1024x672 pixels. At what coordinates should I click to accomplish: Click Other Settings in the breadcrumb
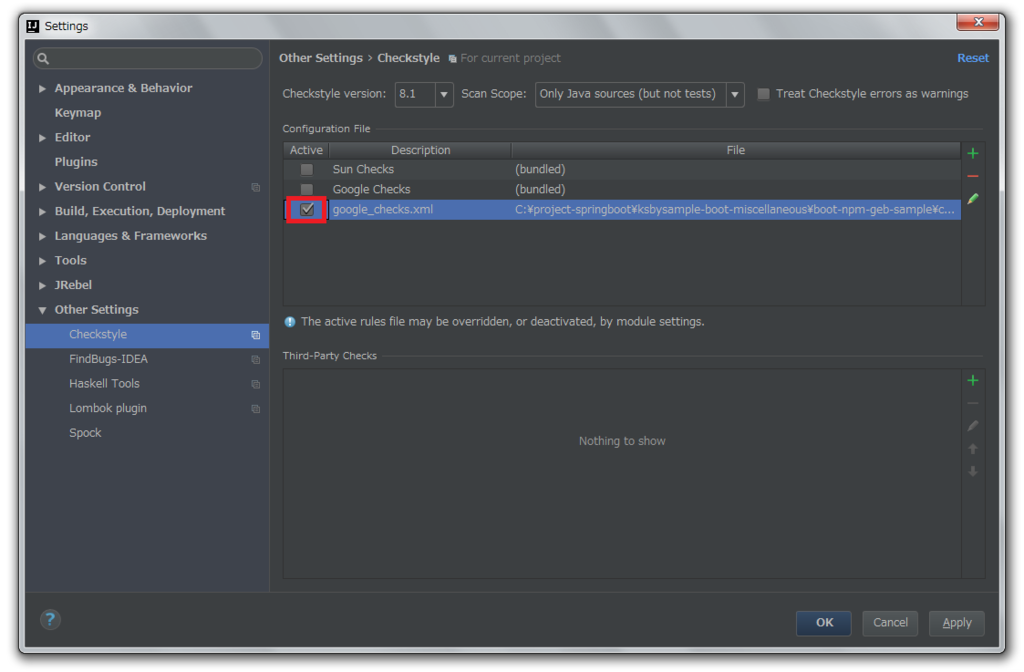(x=321, y=58)
